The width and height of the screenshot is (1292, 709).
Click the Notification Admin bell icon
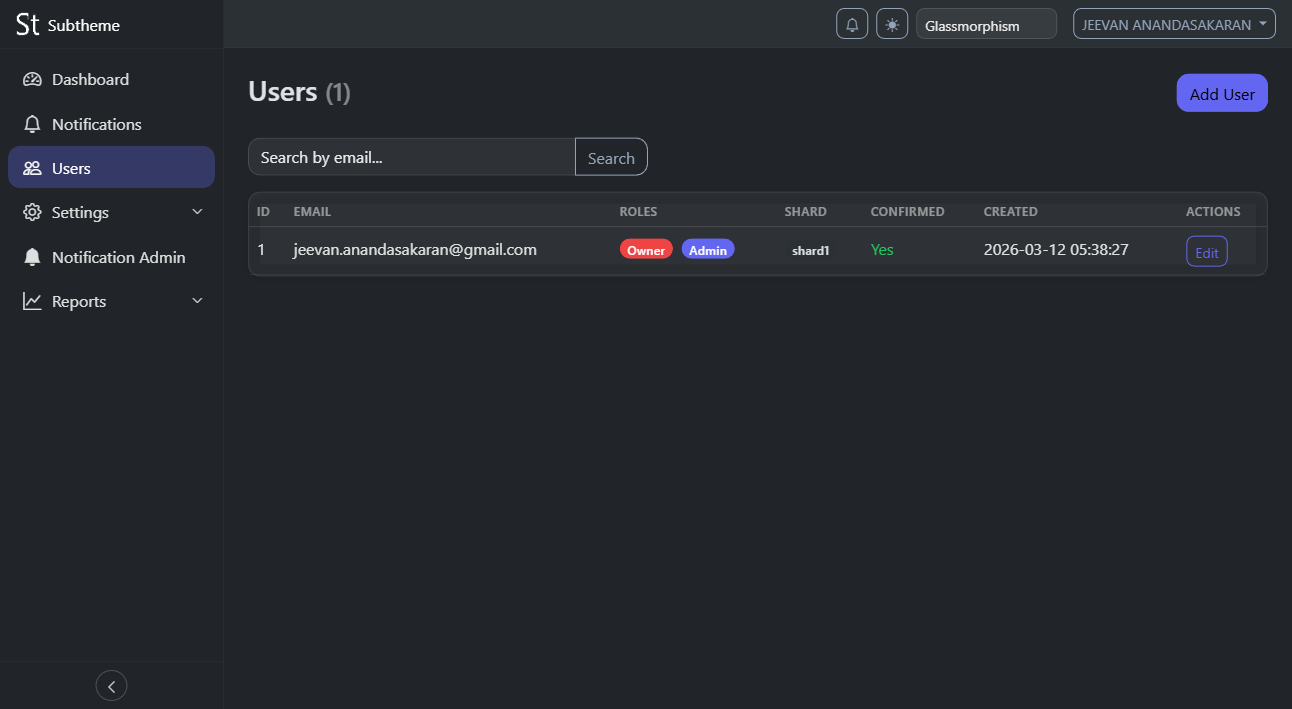click(x=33, y=257)
